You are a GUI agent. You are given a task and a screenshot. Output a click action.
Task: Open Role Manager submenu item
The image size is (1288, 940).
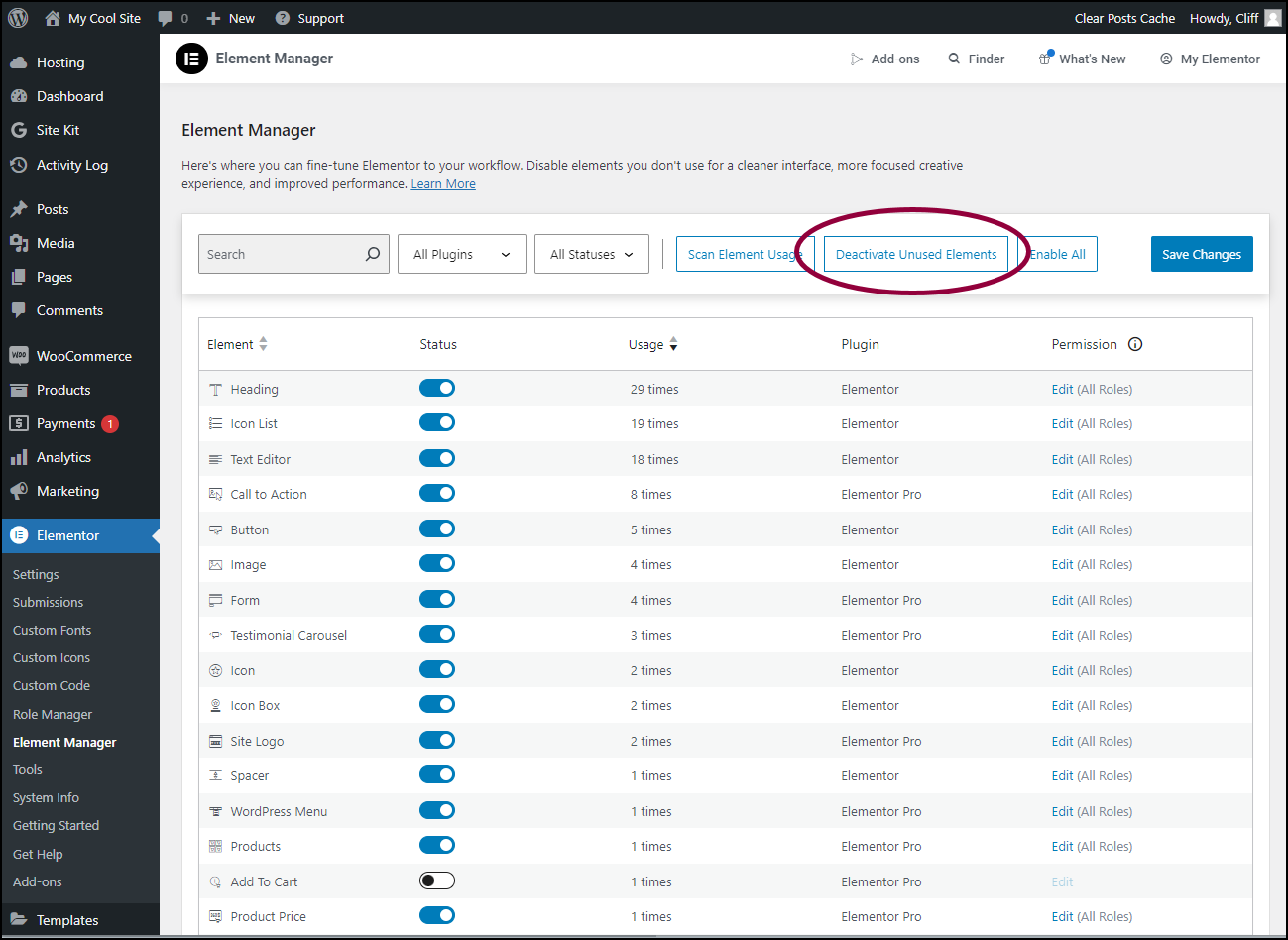tap(53, 714)
